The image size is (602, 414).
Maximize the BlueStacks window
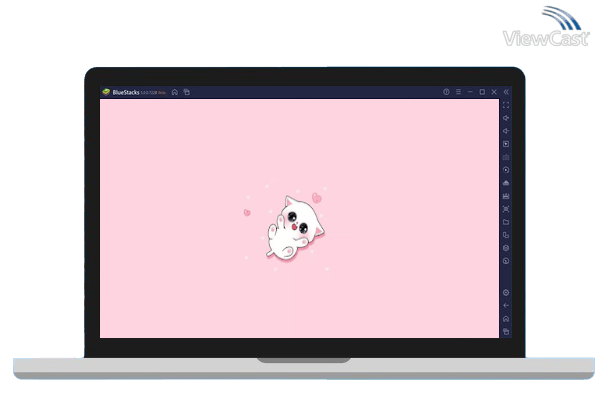482,92
